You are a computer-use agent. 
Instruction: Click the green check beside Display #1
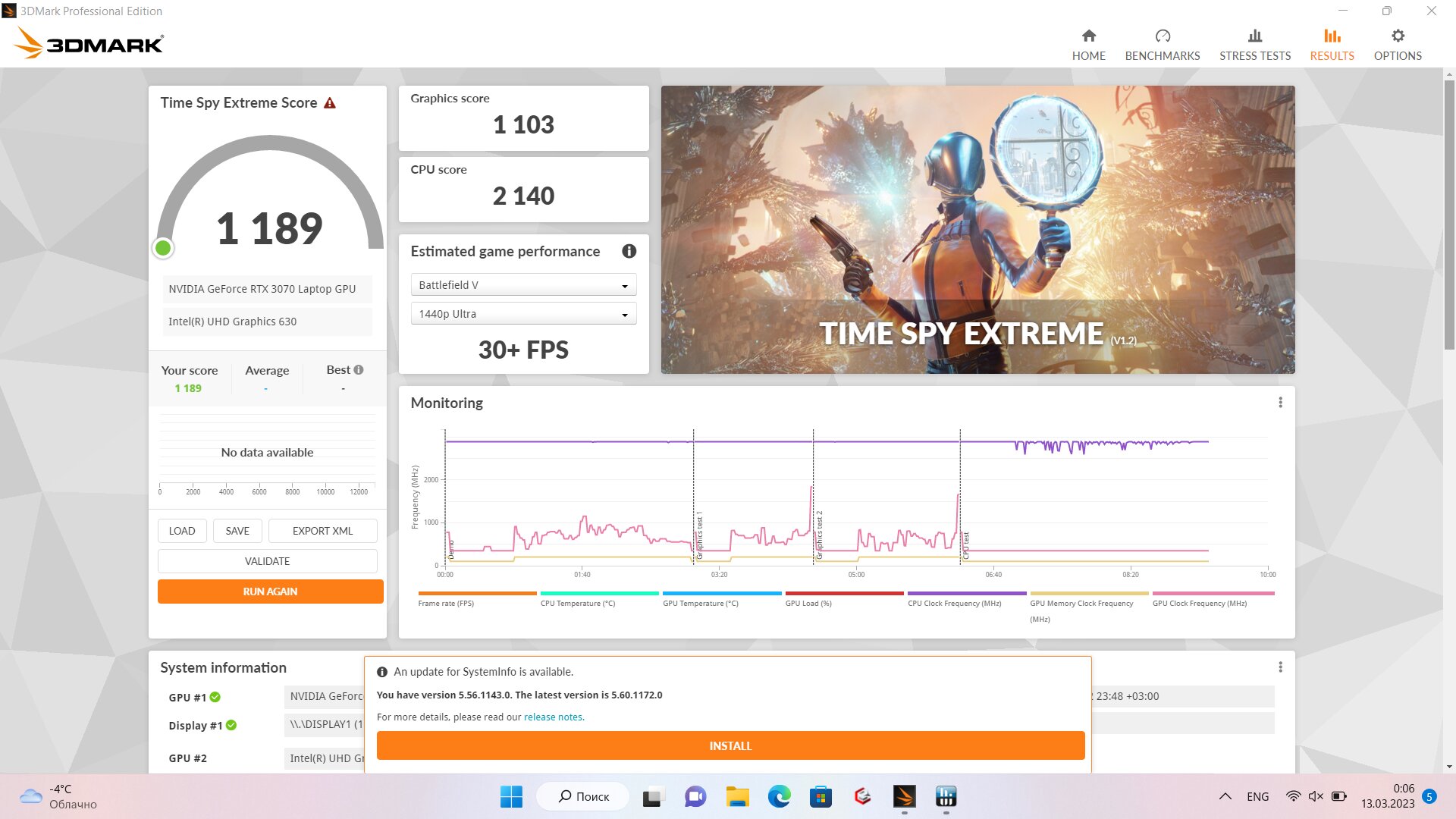[x=231, y=725]
